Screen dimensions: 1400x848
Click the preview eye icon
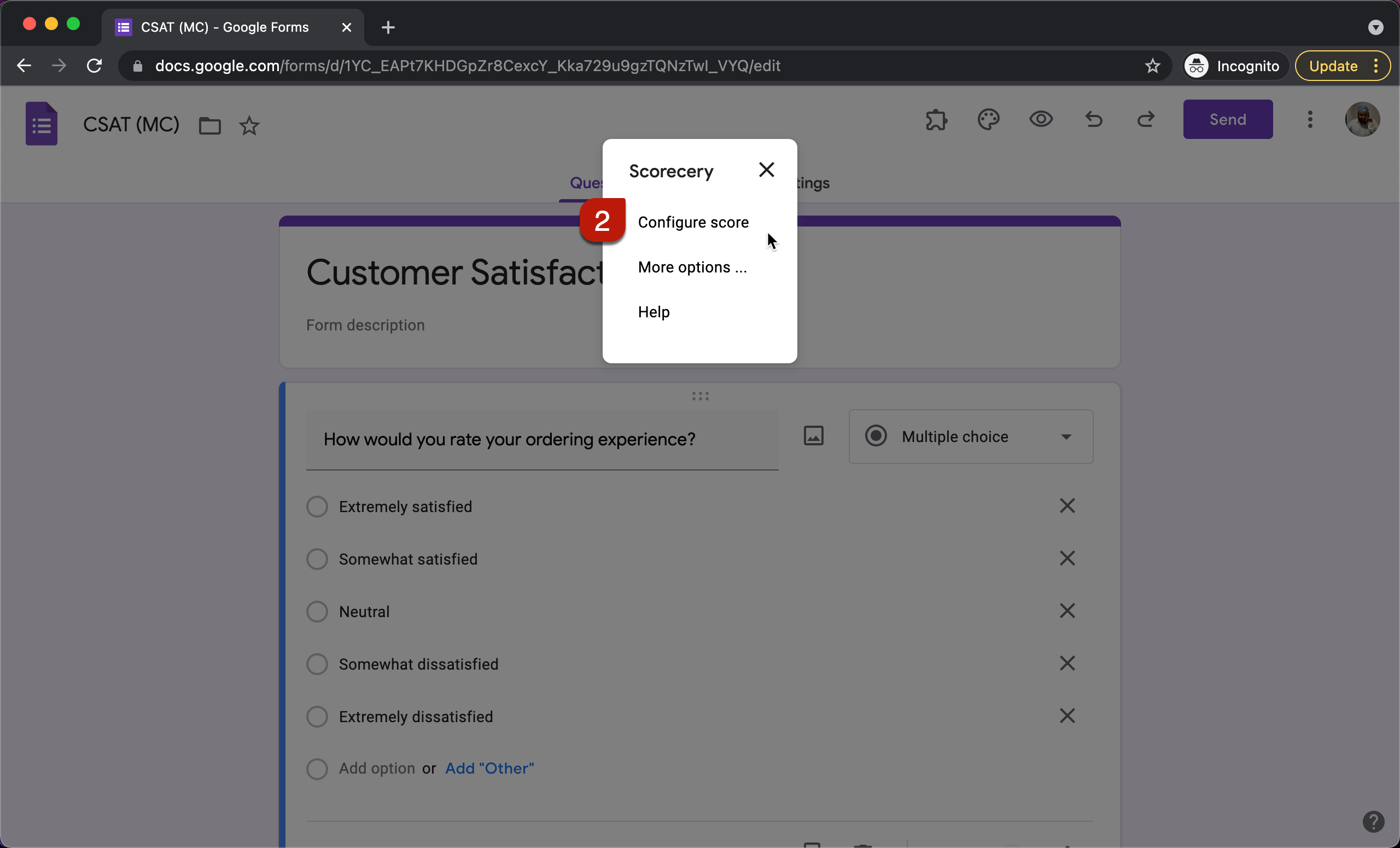point(1040,120)
